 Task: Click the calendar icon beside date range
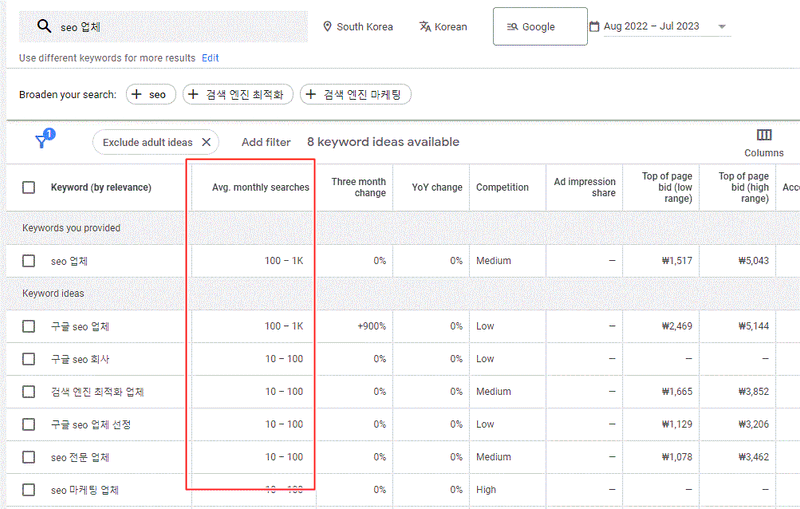594,27
